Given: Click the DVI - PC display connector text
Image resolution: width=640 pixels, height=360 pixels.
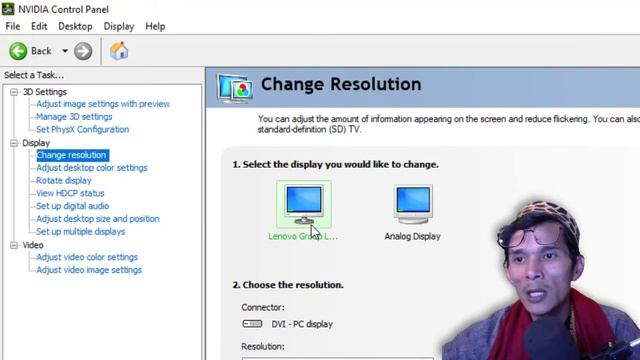Looking at the screenshot, I should pyautogui.click(x=302, y=324).
